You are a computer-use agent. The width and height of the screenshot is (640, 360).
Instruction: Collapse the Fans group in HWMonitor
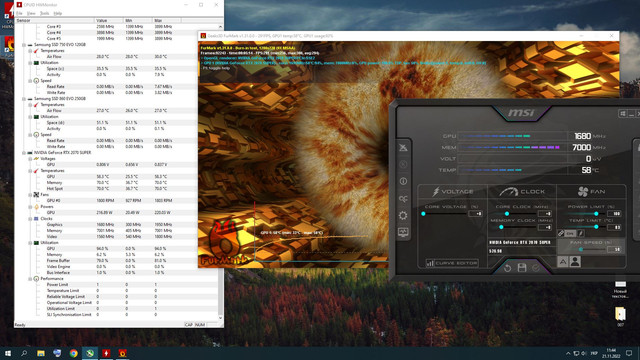click(30, 195)
